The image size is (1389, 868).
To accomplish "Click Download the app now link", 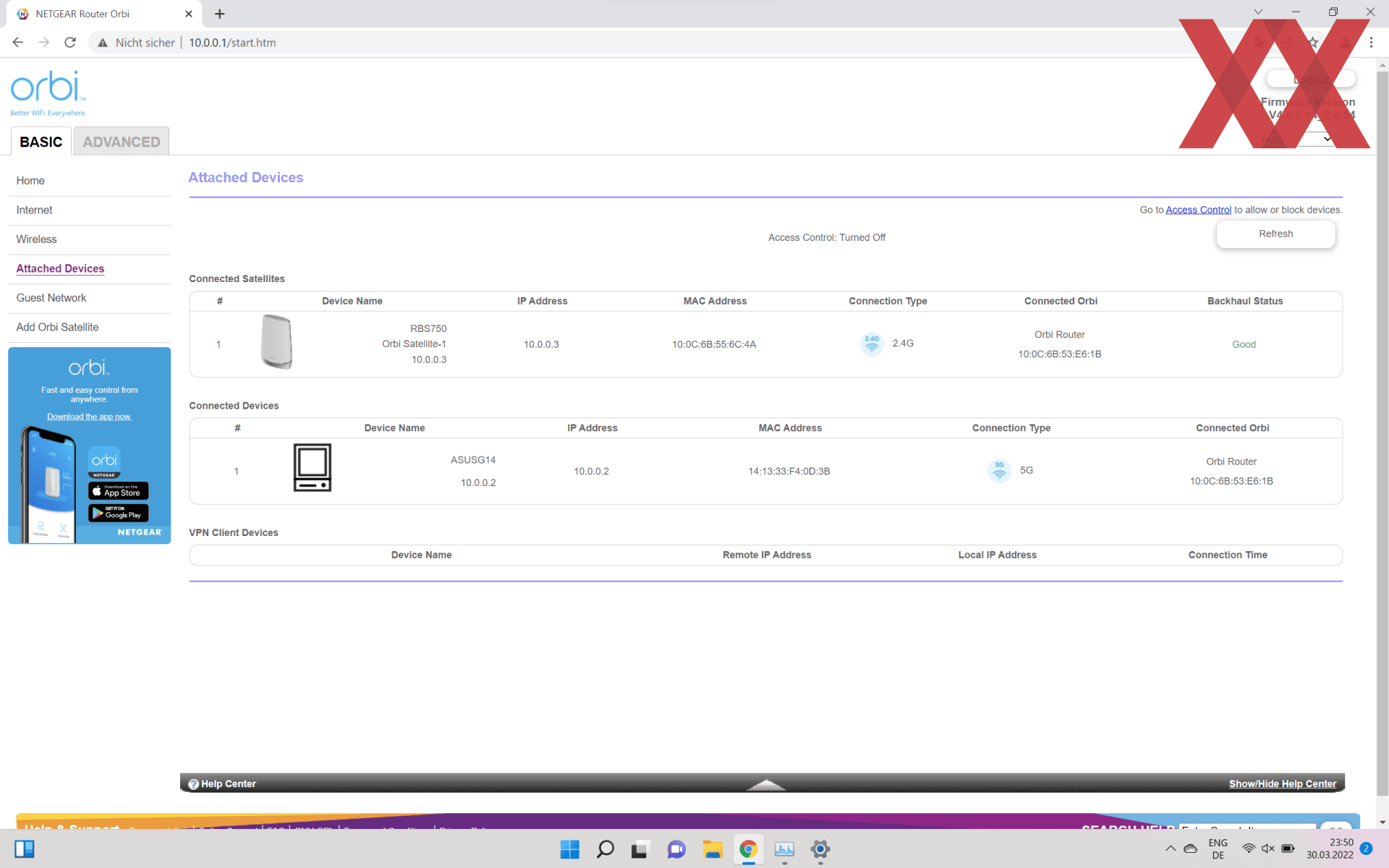I will tap(89, 417).
